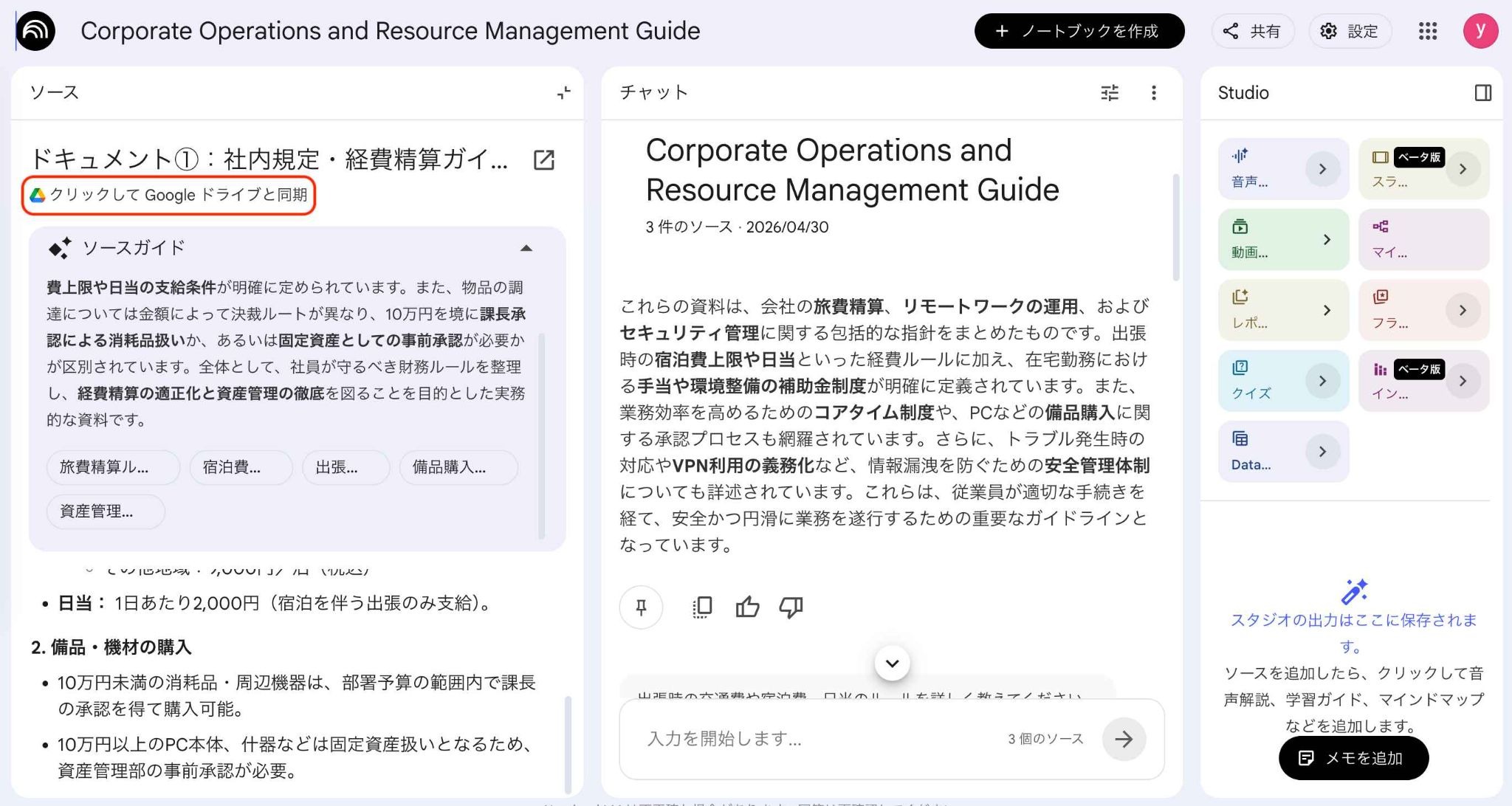The width and height of the screenshot is (1512, 806).
Task: Open the Settings button
Action: [x=1350, y=31]
